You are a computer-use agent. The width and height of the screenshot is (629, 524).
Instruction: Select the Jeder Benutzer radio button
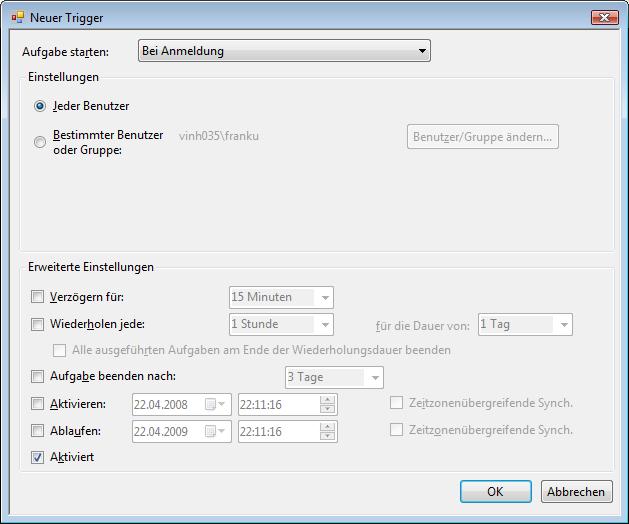click(x=40, y=106)
